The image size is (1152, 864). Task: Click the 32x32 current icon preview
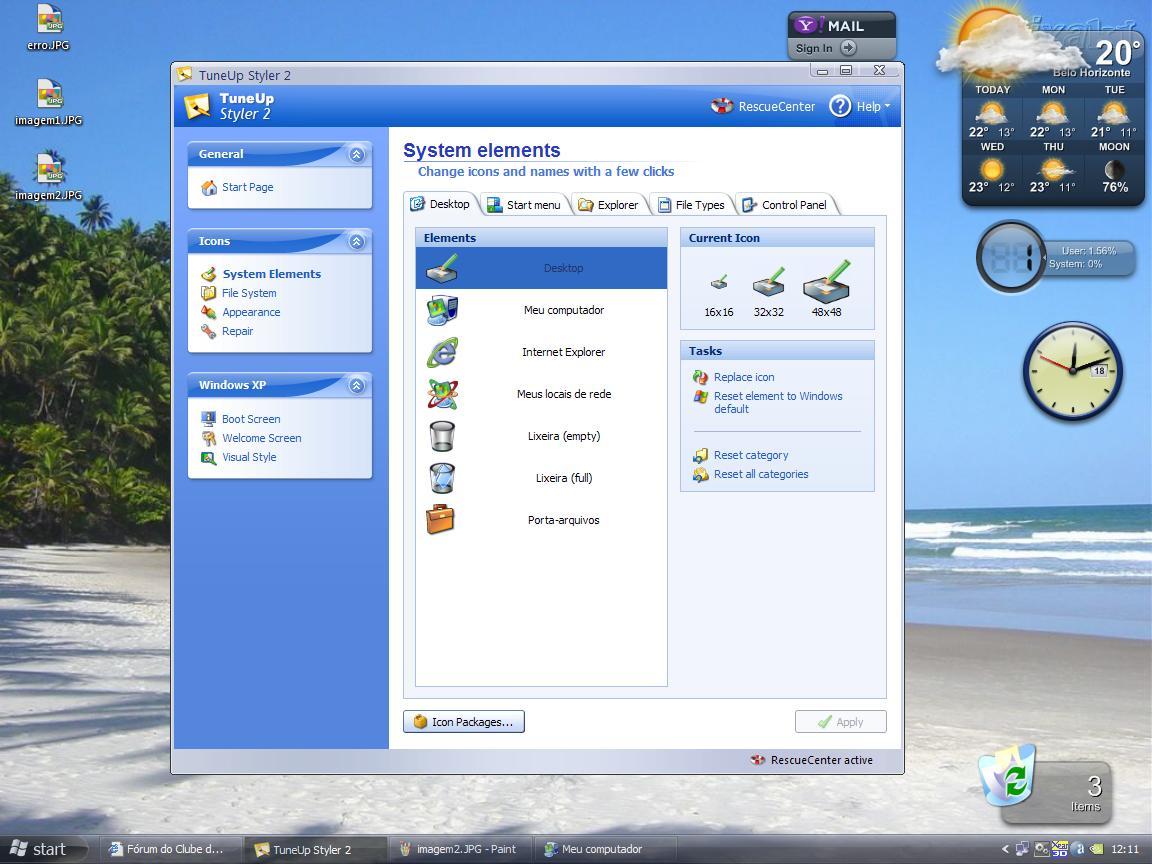click(x=768, y=282)
